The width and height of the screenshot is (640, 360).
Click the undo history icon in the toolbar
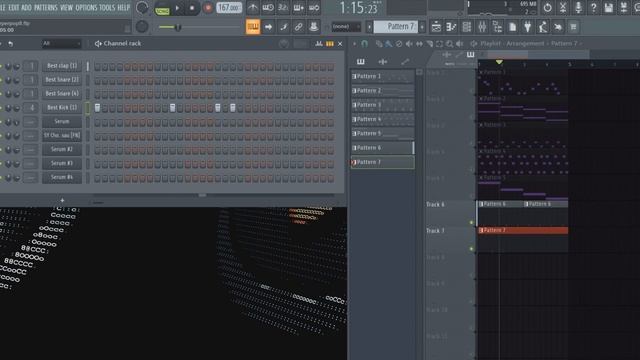point(547,7)
